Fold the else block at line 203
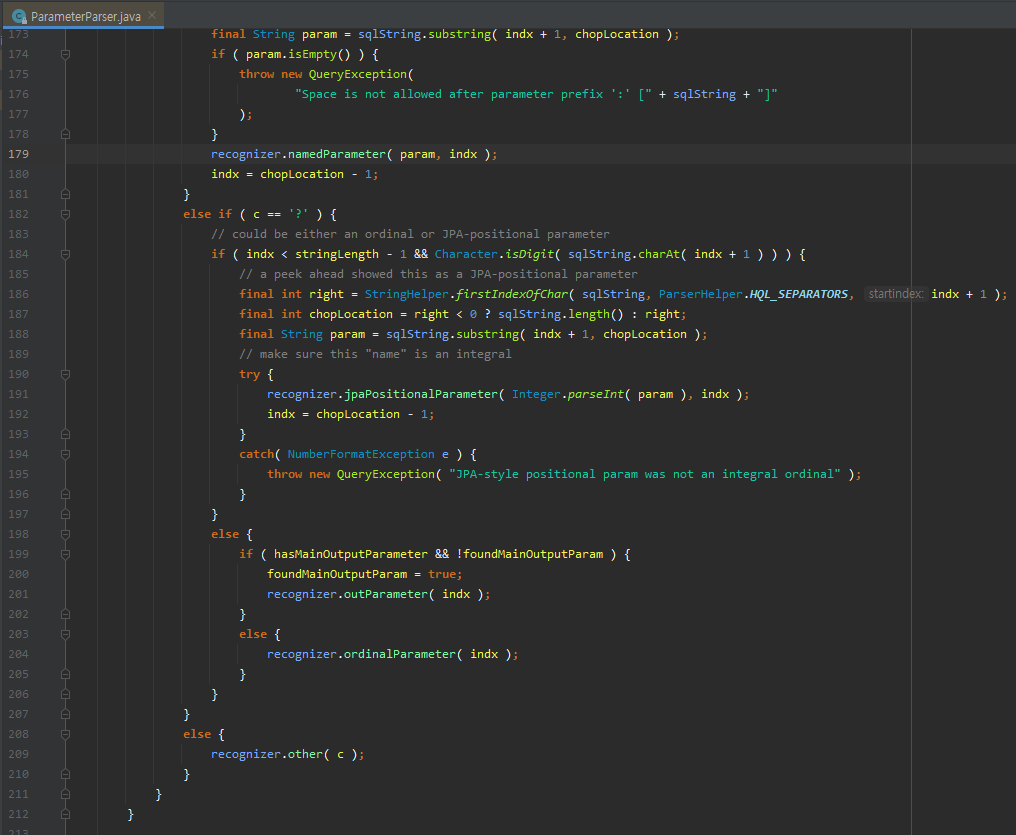 65,634
